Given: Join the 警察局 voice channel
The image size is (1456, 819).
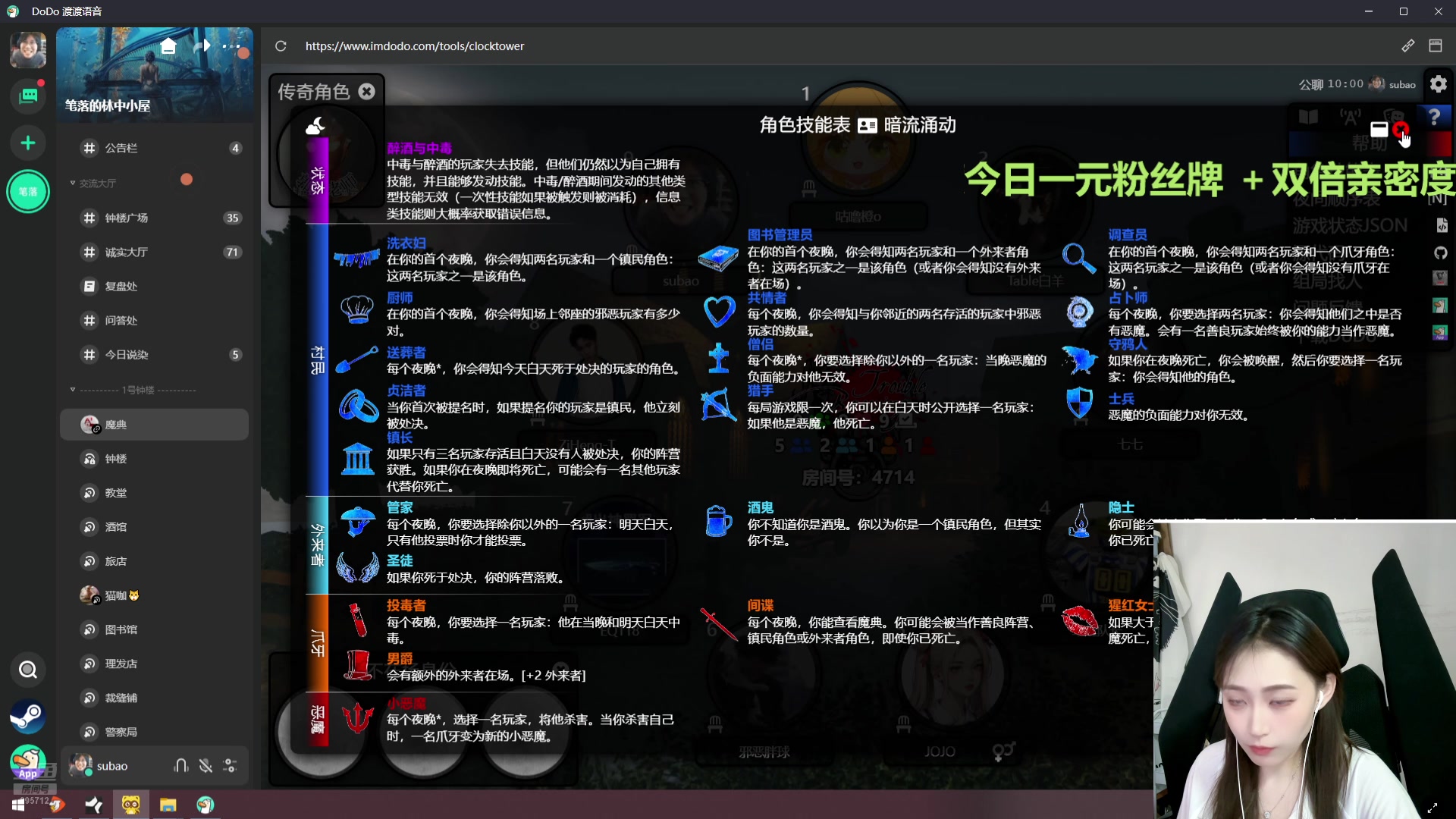Looking at the screenshot, I should click(154, 732).
